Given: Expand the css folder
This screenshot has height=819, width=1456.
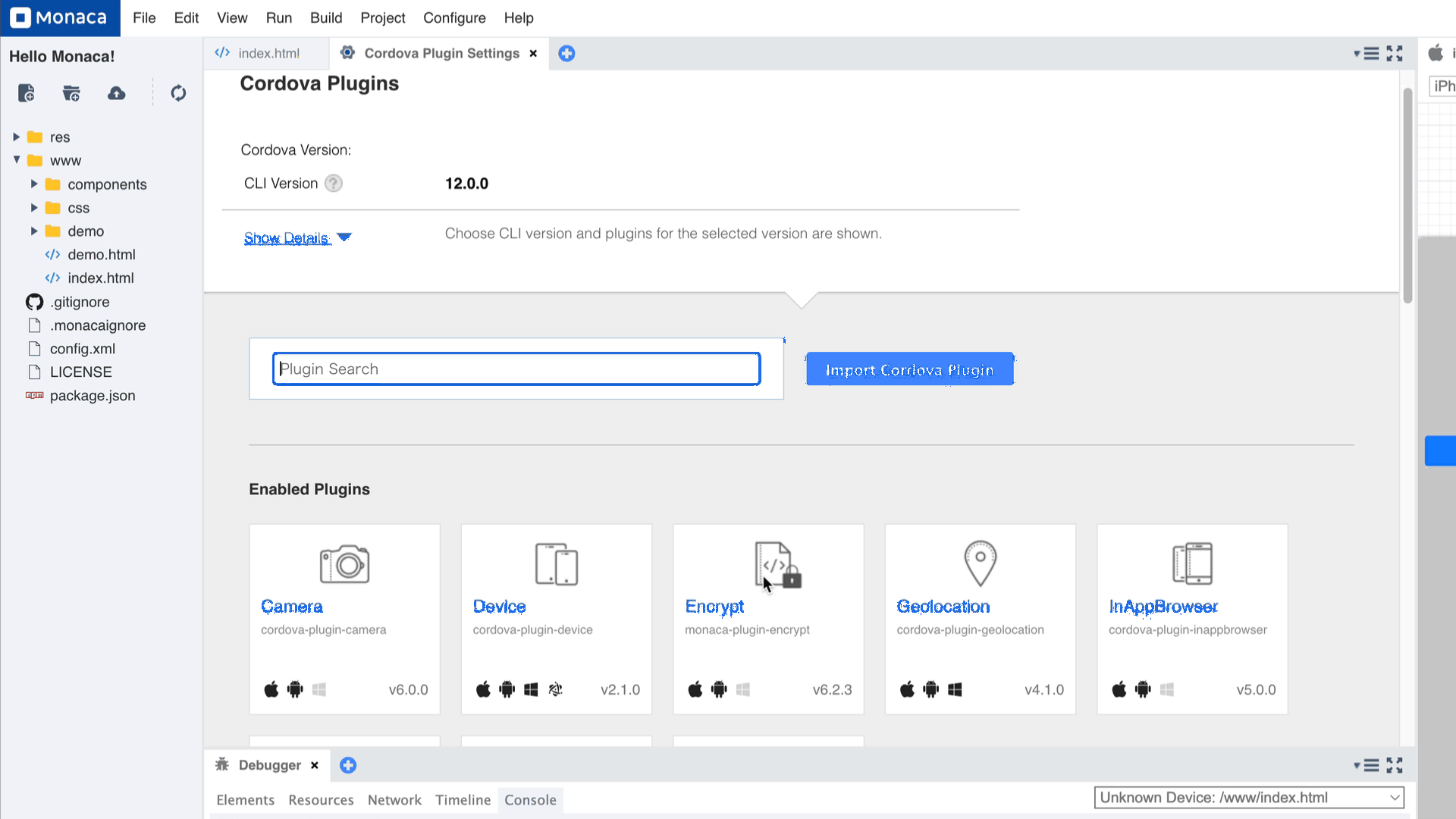Looking at the screenshot, I should [34, 207].
